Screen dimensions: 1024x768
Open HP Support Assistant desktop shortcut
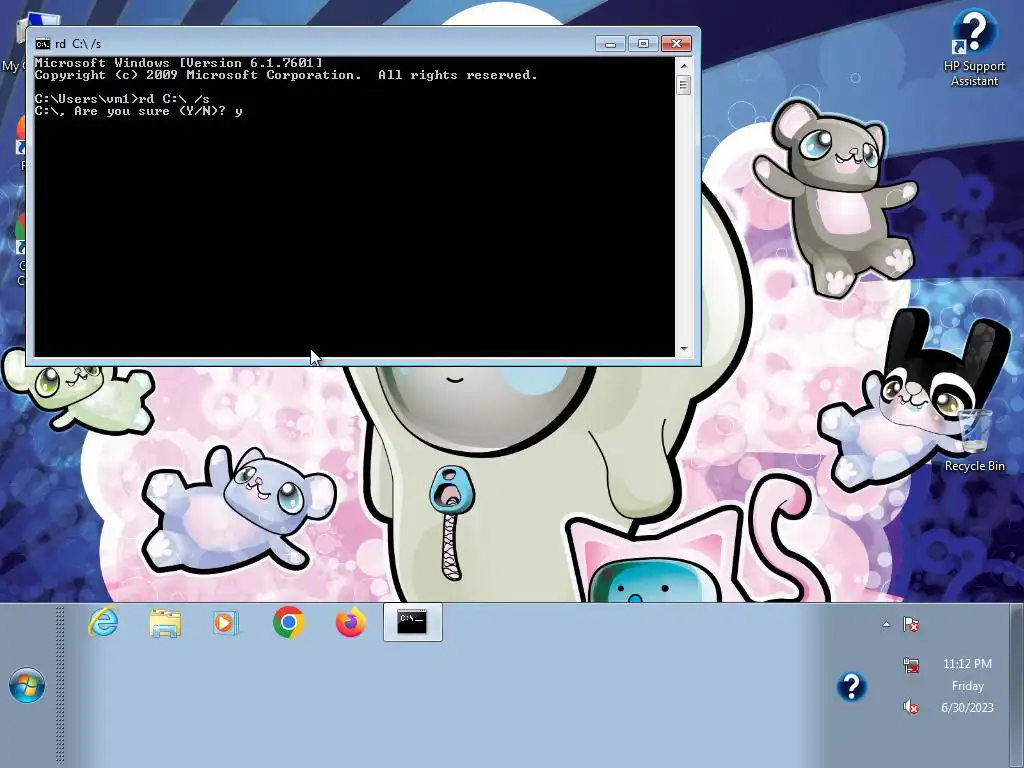[974, 48]
